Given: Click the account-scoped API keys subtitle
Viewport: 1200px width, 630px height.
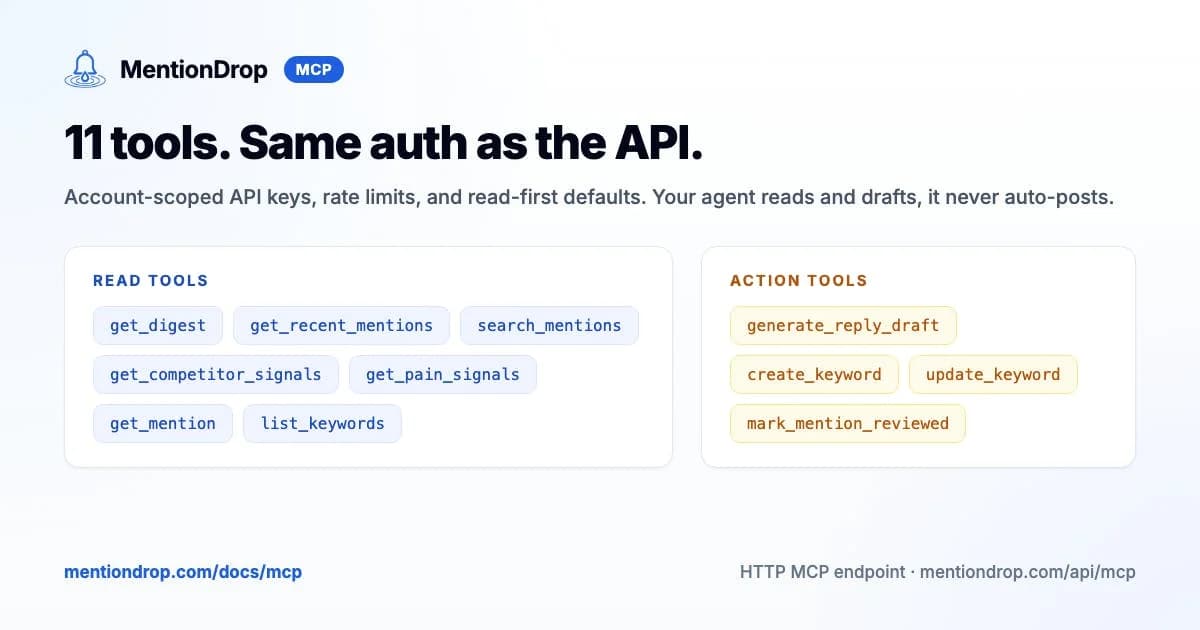Looking at the screenshot, I should point(589,197).
